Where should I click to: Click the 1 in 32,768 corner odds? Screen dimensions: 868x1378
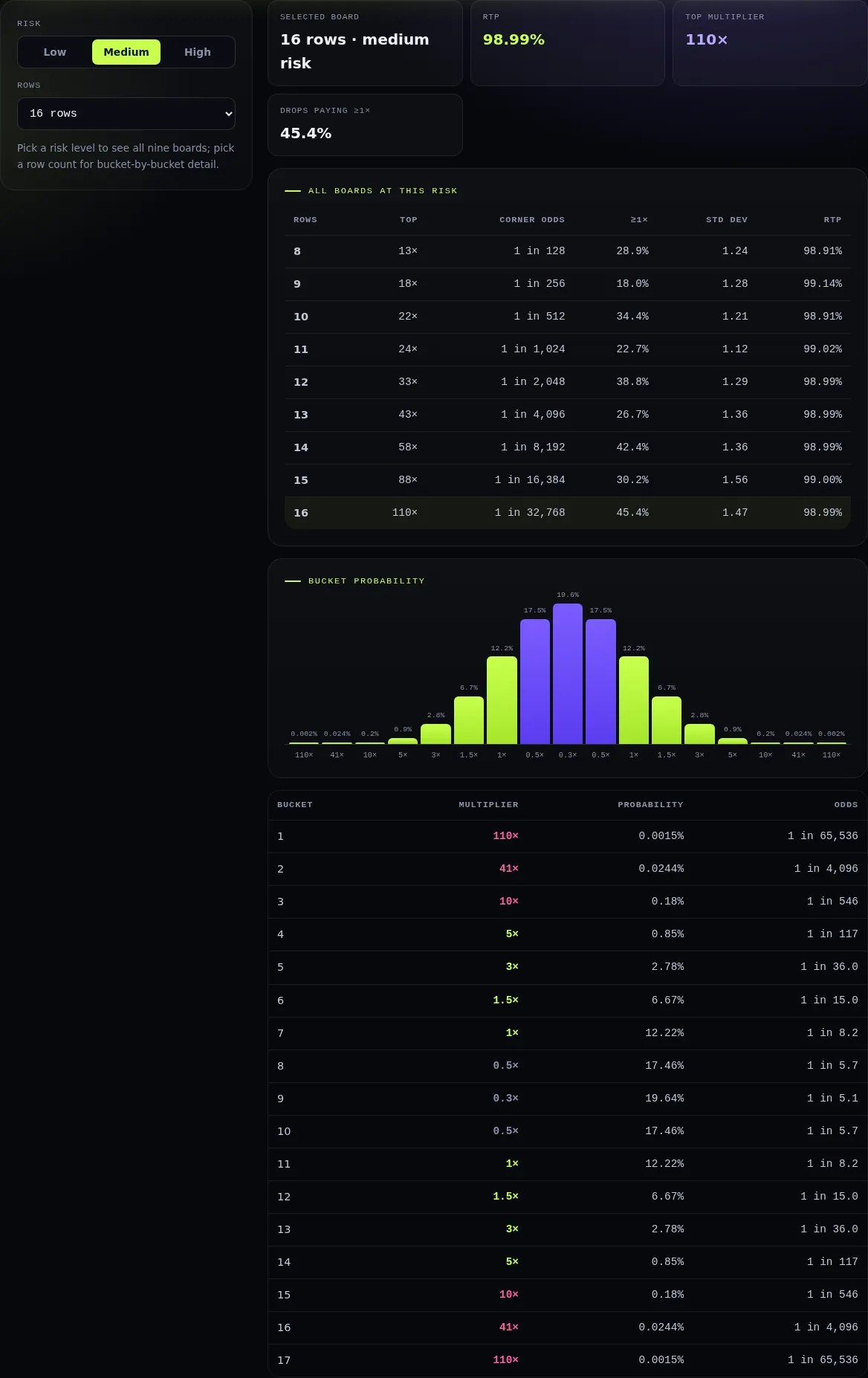[x=530, y=513]
